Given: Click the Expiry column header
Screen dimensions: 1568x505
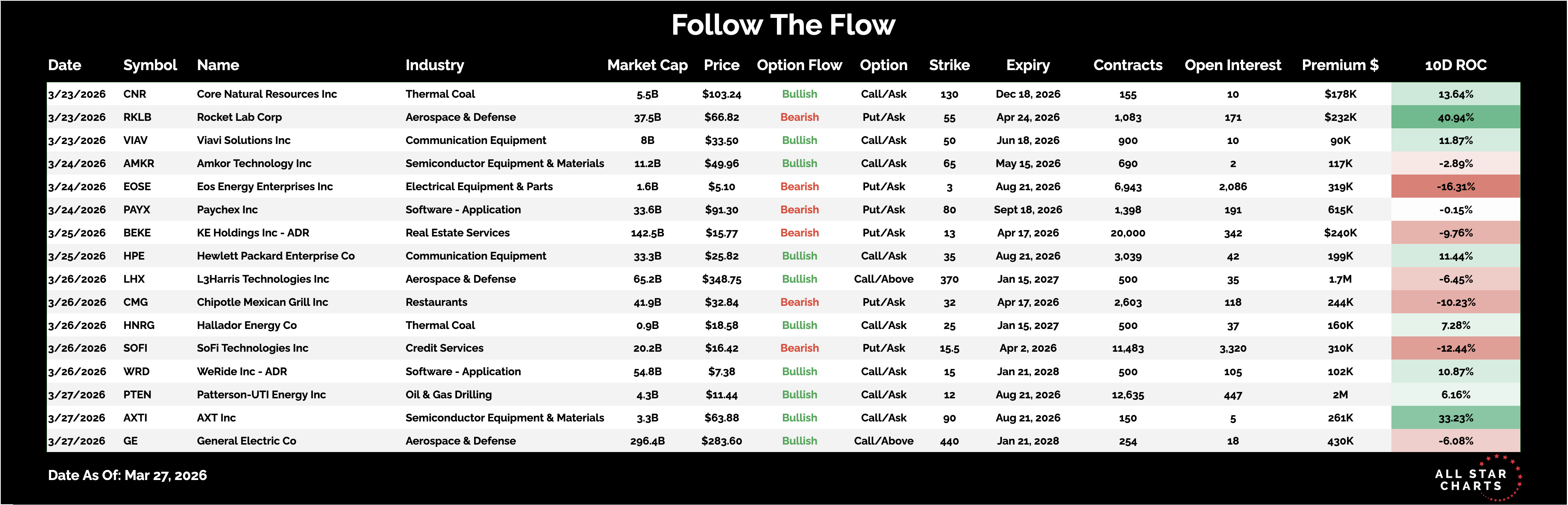Looking at the screenshot, I should coord(1027,65).
